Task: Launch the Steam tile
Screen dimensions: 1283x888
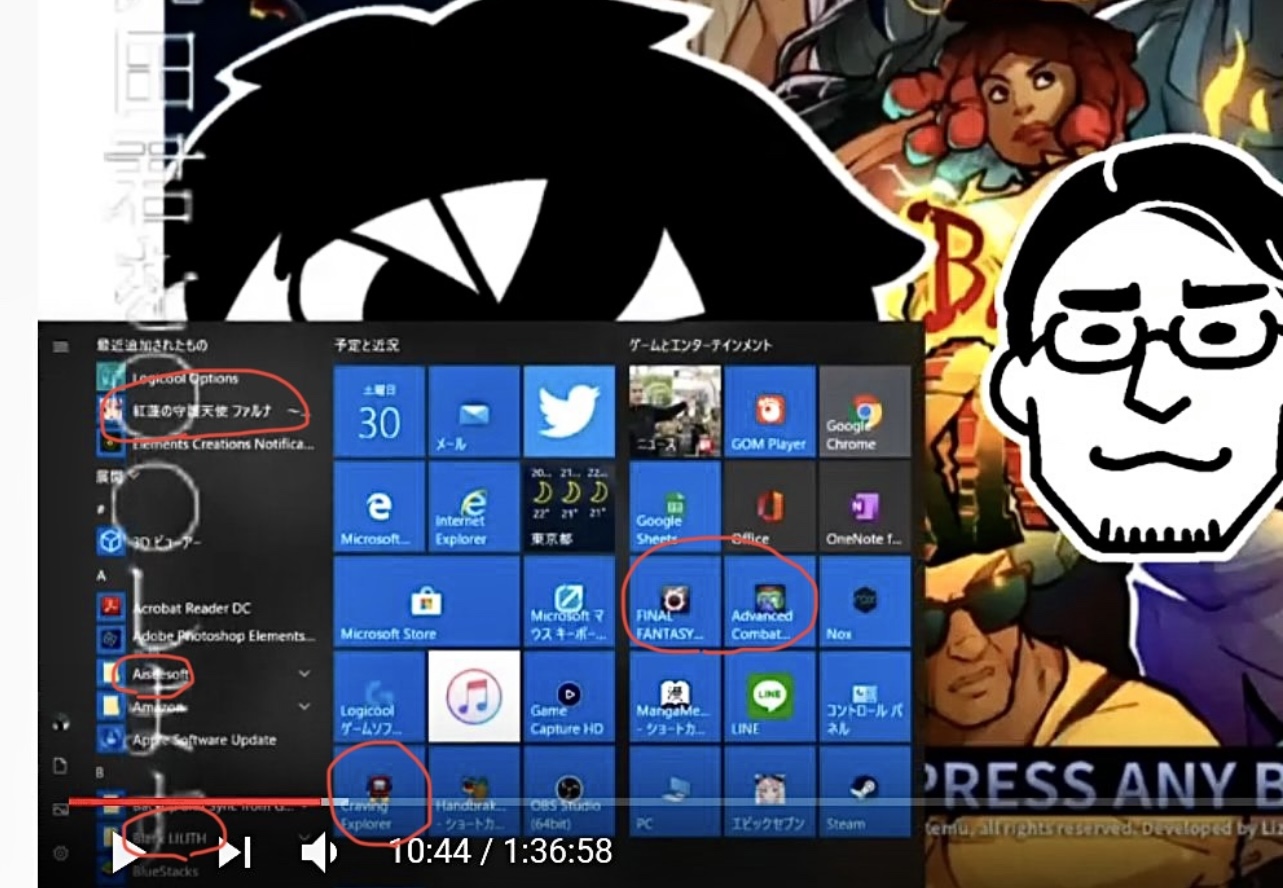Action: [x=865, y=791]
